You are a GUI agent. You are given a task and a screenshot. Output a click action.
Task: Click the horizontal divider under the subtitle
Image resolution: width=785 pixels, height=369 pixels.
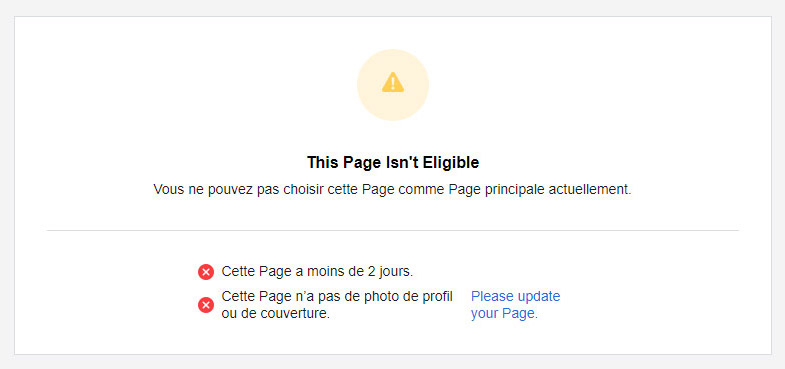click(x=392, y=231)
